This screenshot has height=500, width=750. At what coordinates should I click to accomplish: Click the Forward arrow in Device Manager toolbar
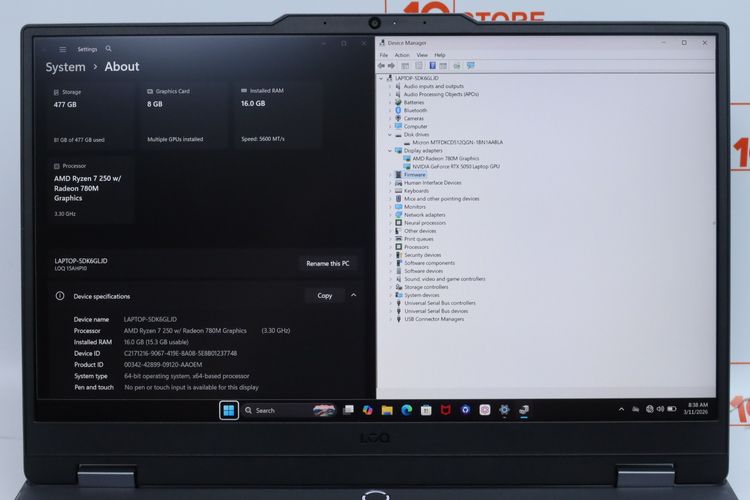[x=391, y=66]
